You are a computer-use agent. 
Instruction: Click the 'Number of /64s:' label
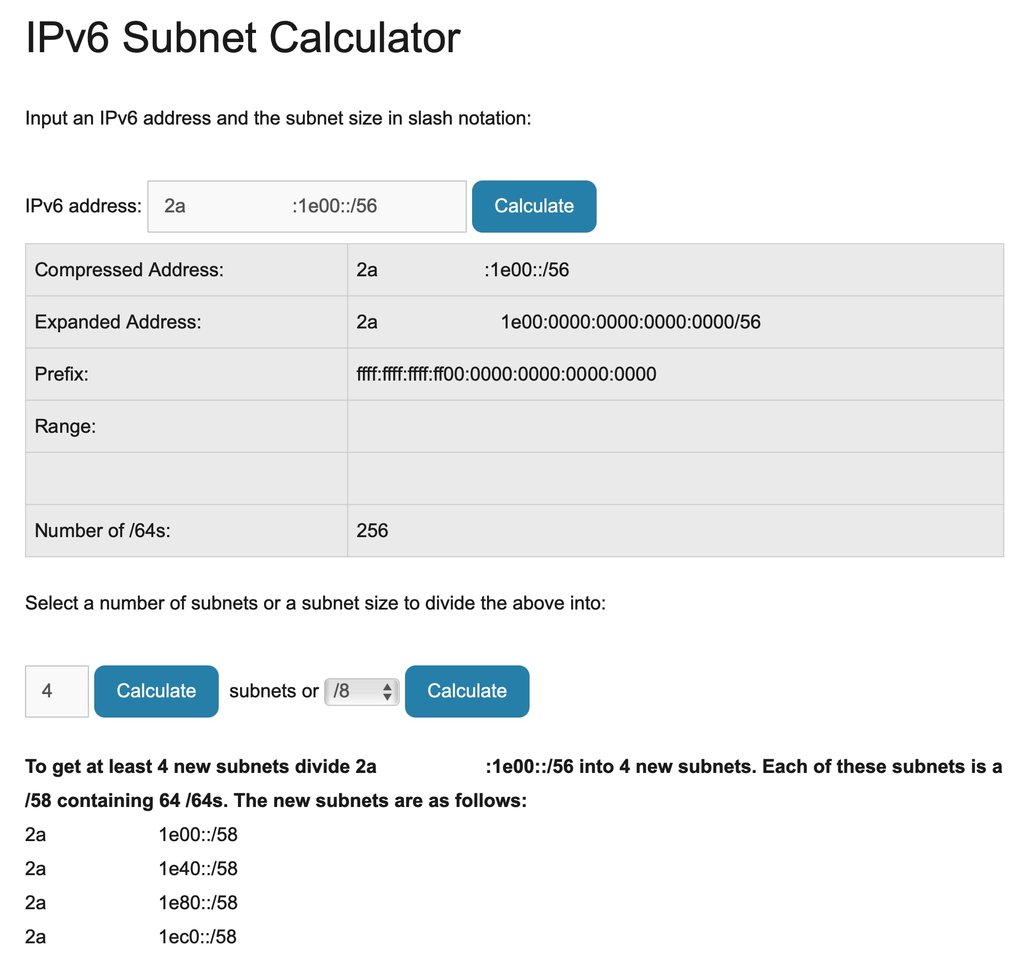pyautogui.click(x=102, y=530)
